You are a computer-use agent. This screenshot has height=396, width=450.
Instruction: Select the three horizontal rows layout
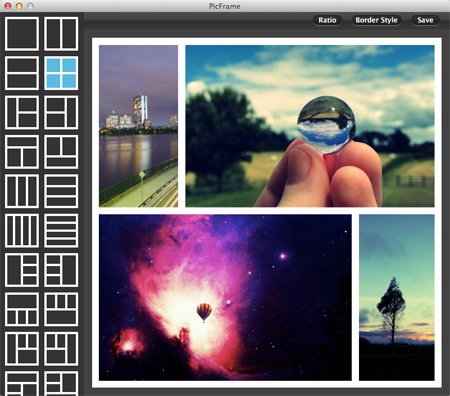(x=61, y=191)
